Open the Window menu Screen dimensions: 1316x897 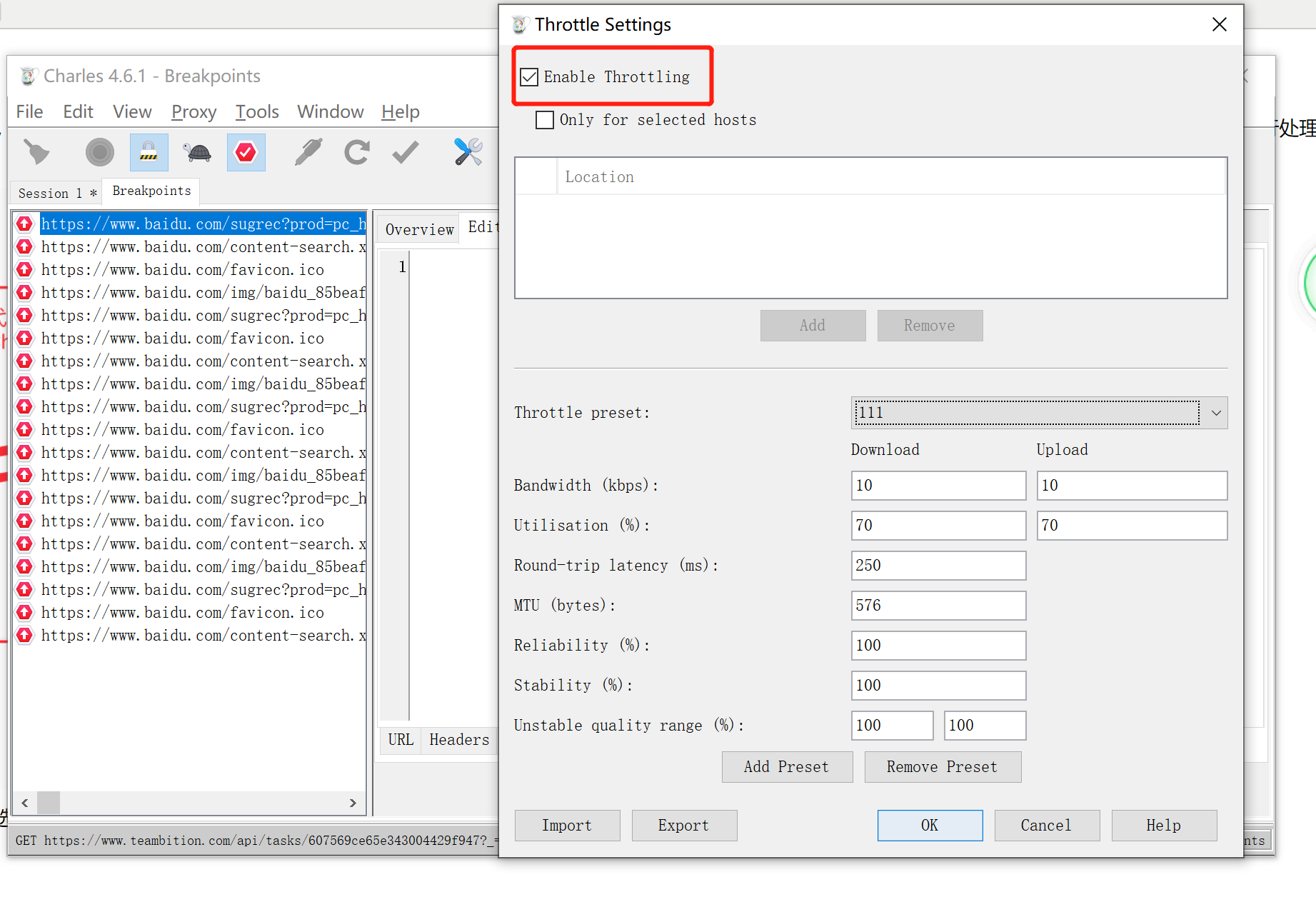[x=330, y=112]
